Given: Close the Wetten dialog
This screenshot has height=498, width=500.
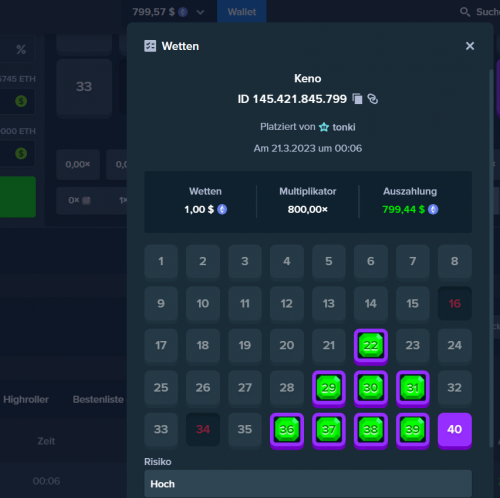Looking at the screenshot, I should pyautogui.click(x=470, y=46).
